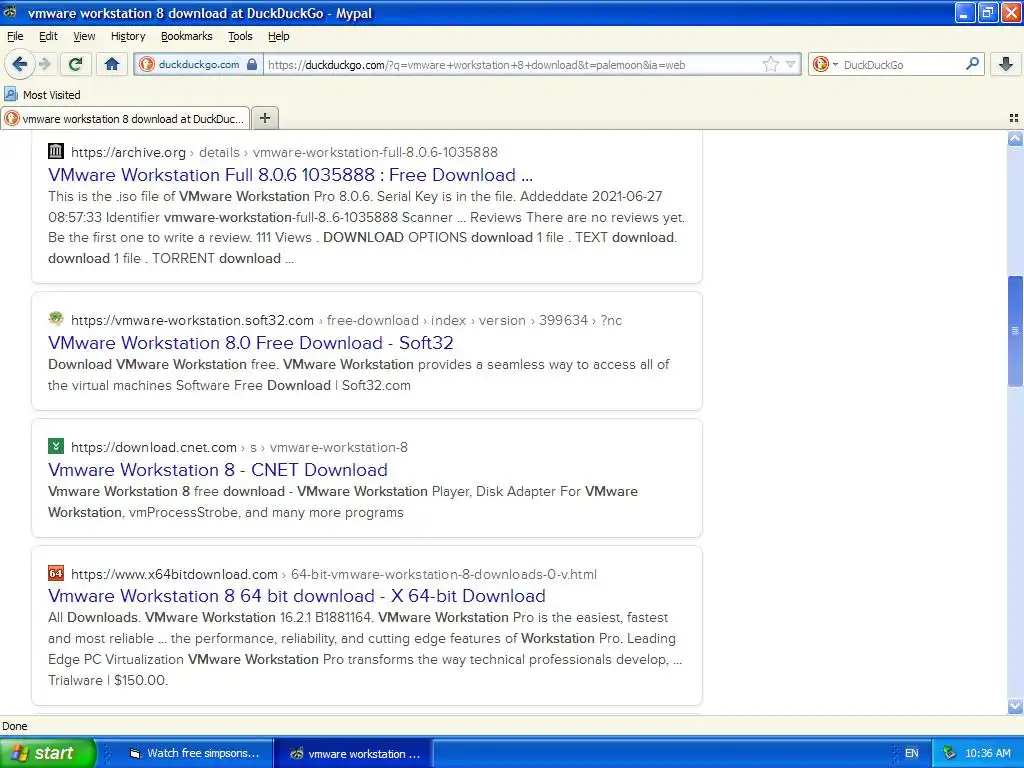Click the archive.org favicon icon
The image size is (1024, 768).
pyautogui.click(x=56, y=152)
